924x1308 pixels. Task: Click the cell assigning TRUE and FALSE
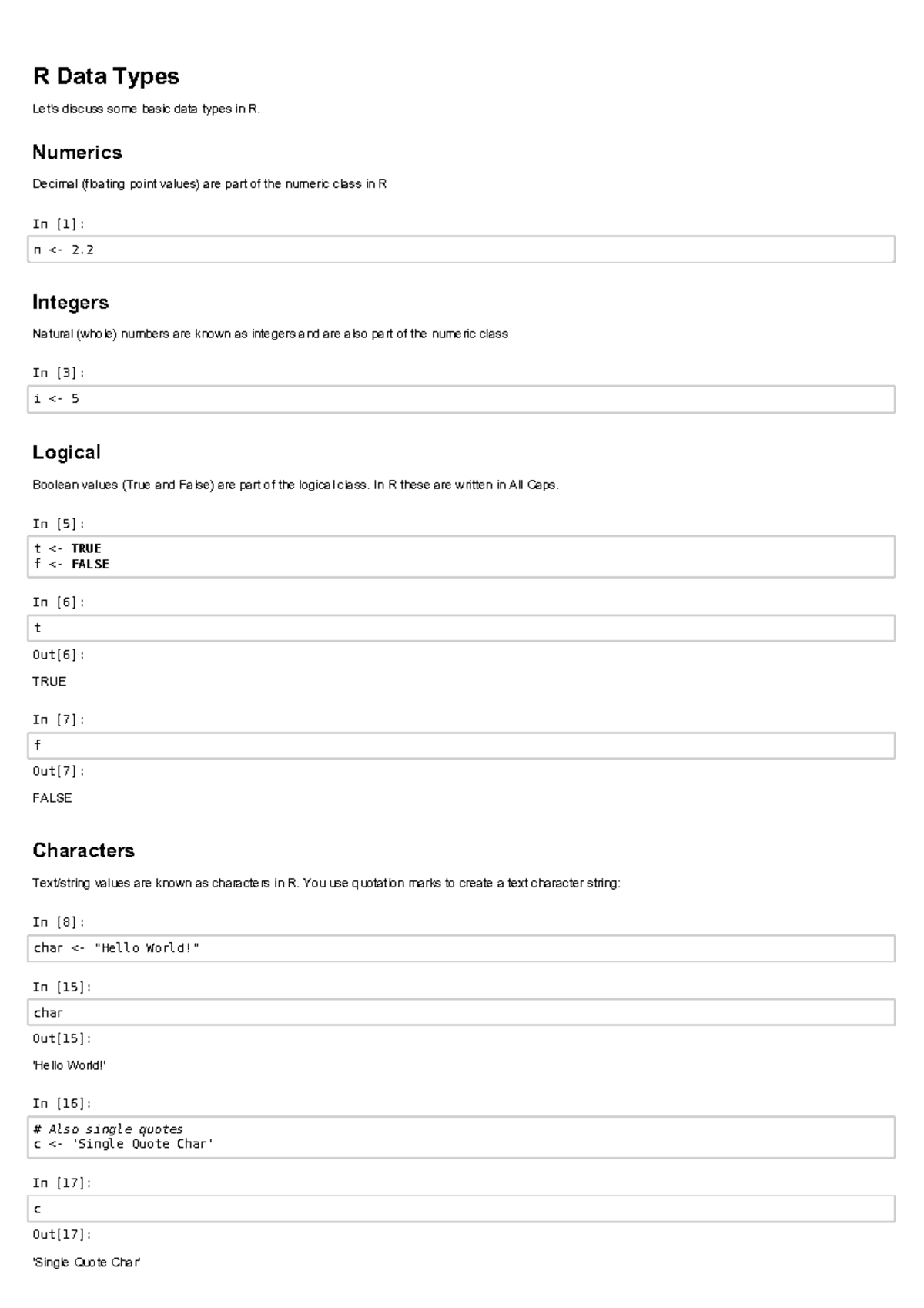coord(461,556)
